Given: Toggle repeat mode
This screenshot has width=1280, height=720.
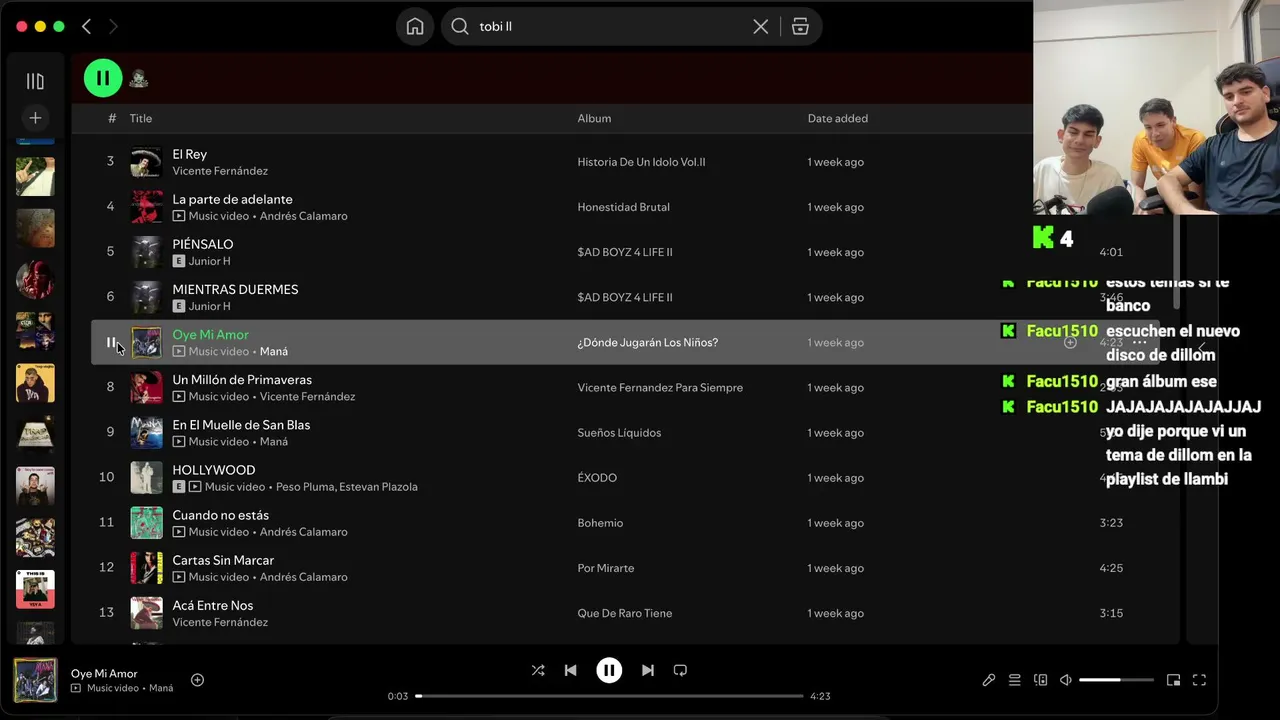Looking at the screenshot, I should 680,670.
